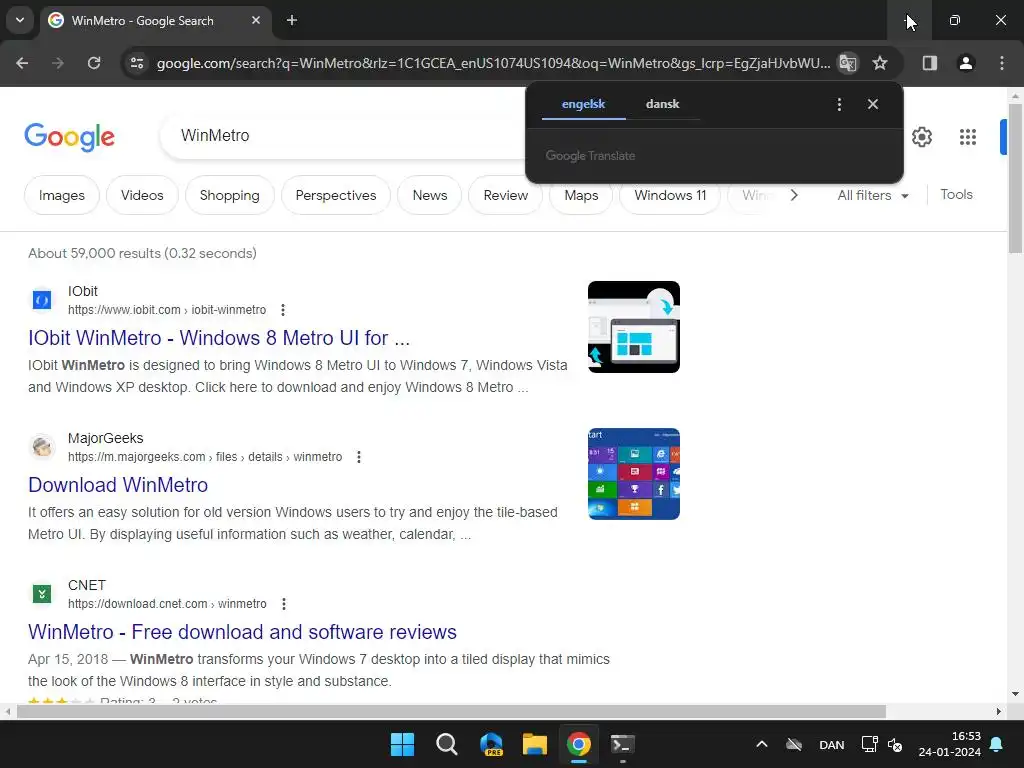The height and width of the screenshot is (768, 1024).
Task: Open the tab search dropdown
Action: click(x=20, y=20)
